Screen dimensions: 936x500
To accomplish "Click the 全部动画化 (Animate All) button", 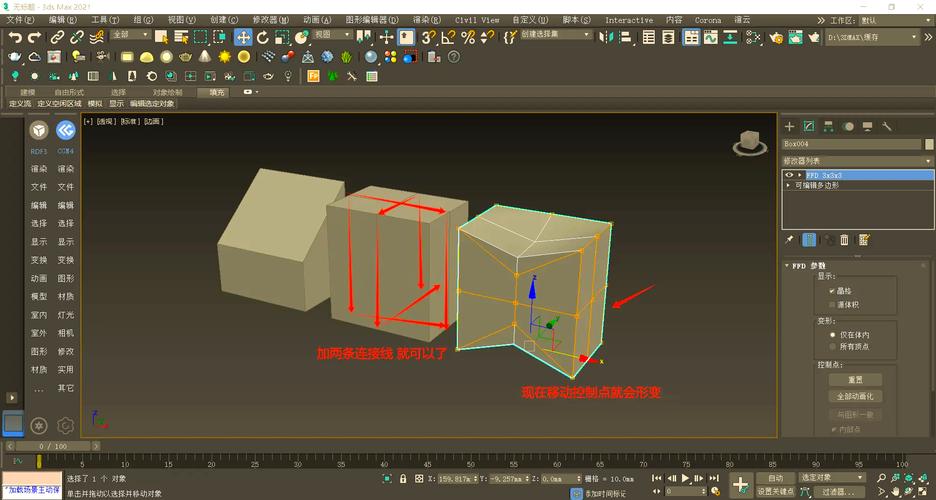I will pos(856,397).
